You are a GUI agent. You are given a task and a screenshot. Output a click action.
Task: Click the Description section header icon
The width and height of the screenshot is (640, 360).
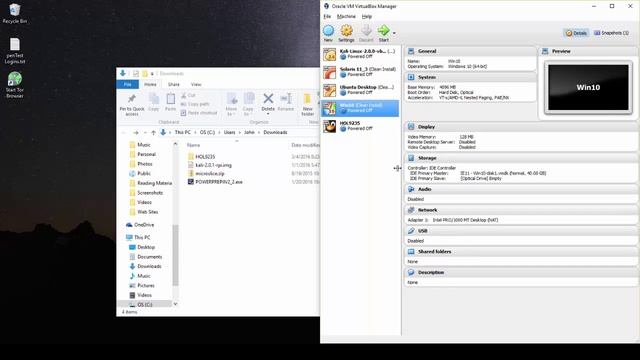click(411, 272)
